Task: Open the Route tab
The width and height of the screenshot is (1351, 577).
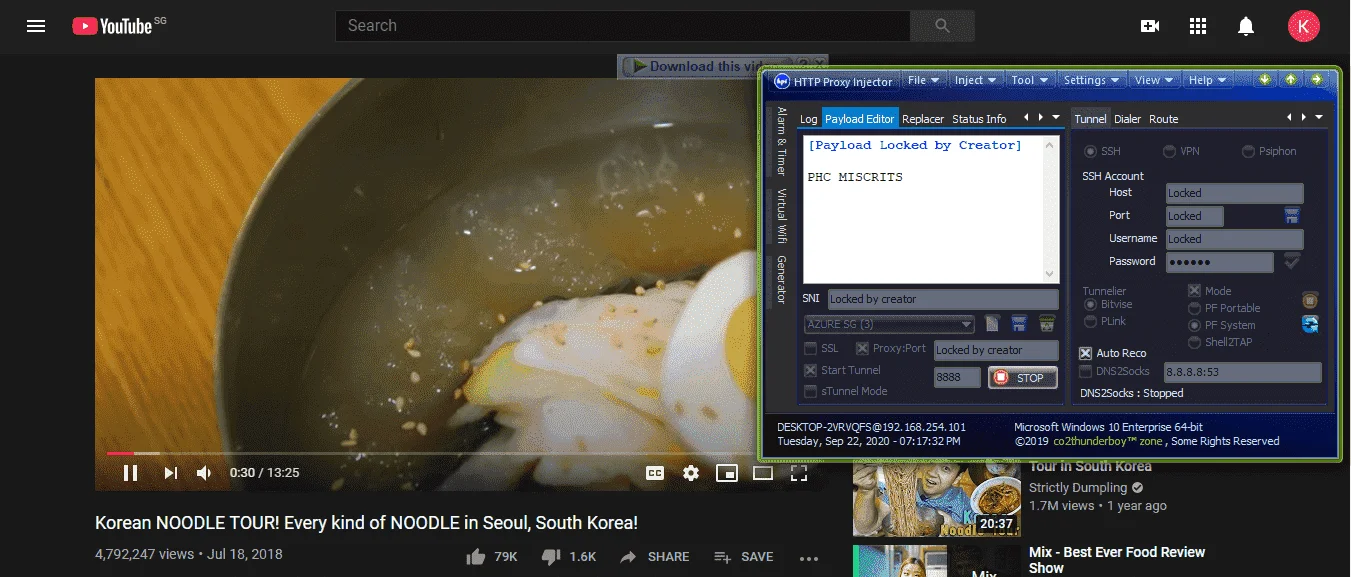Action: [1163, 119]
